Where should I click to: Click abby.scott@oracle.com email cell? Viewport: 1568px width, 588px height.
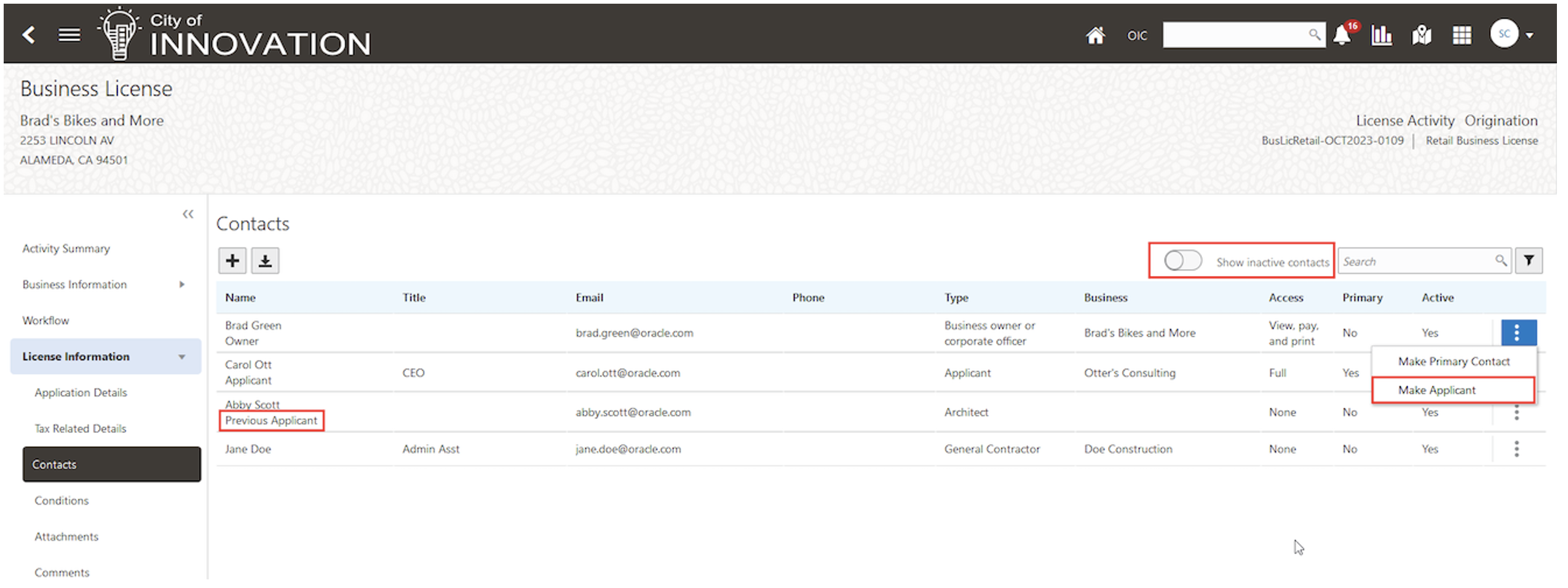point(633,412)
